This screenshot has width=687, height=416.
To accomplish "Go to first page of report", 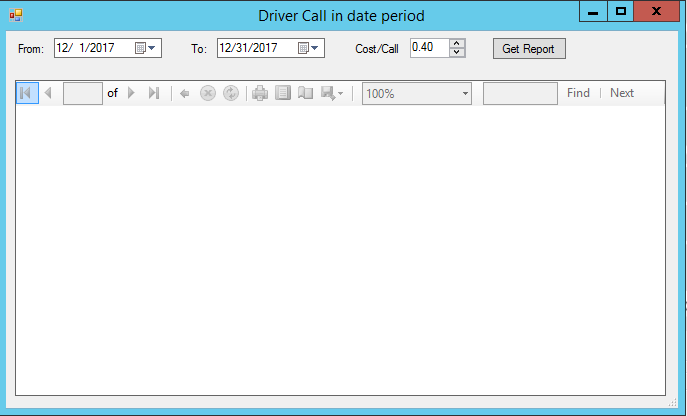I will pos(27,93).
